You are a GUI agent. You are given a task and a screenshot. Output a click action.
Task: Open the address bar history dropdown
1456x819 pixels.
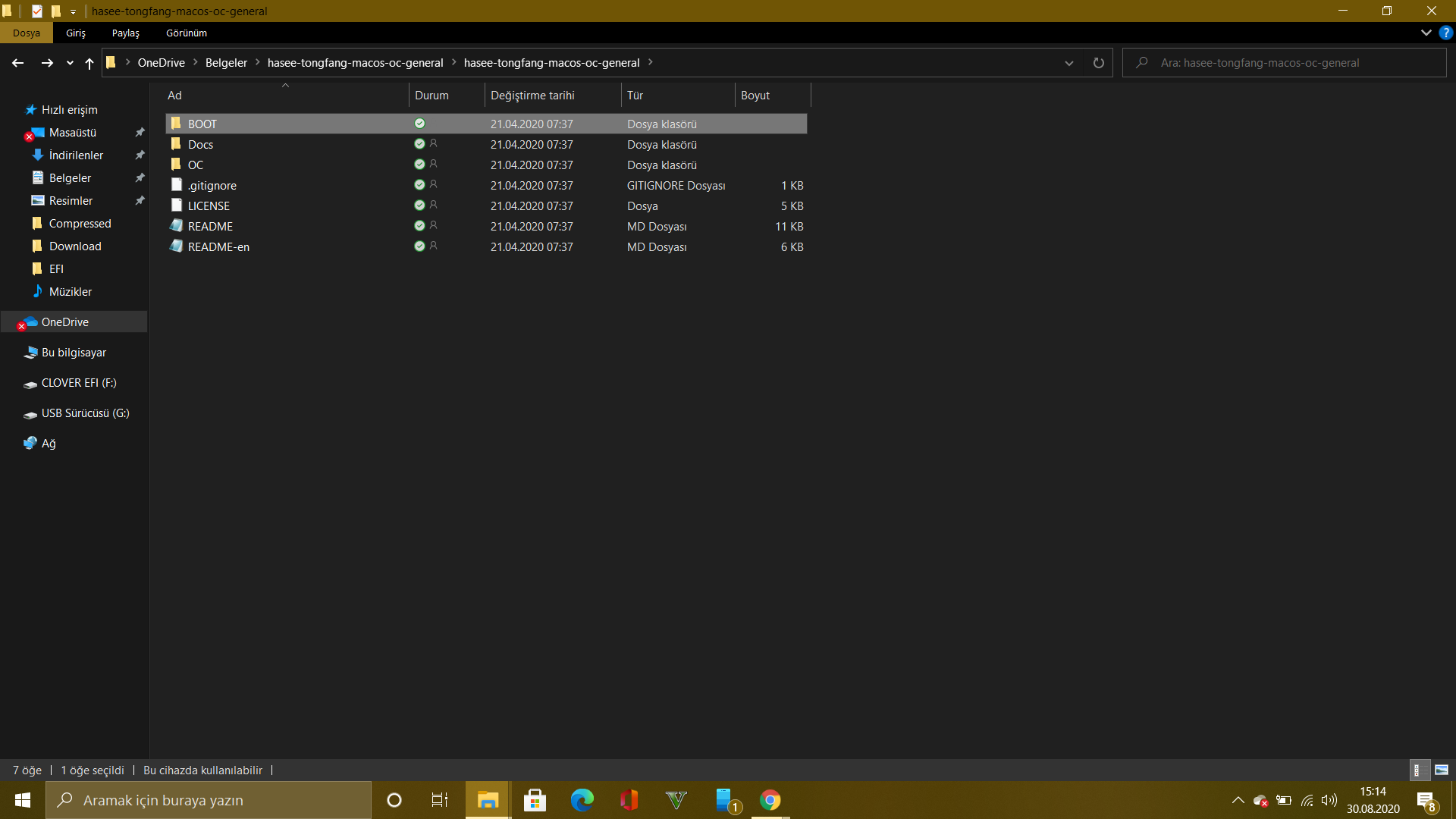pos(1069,63)
